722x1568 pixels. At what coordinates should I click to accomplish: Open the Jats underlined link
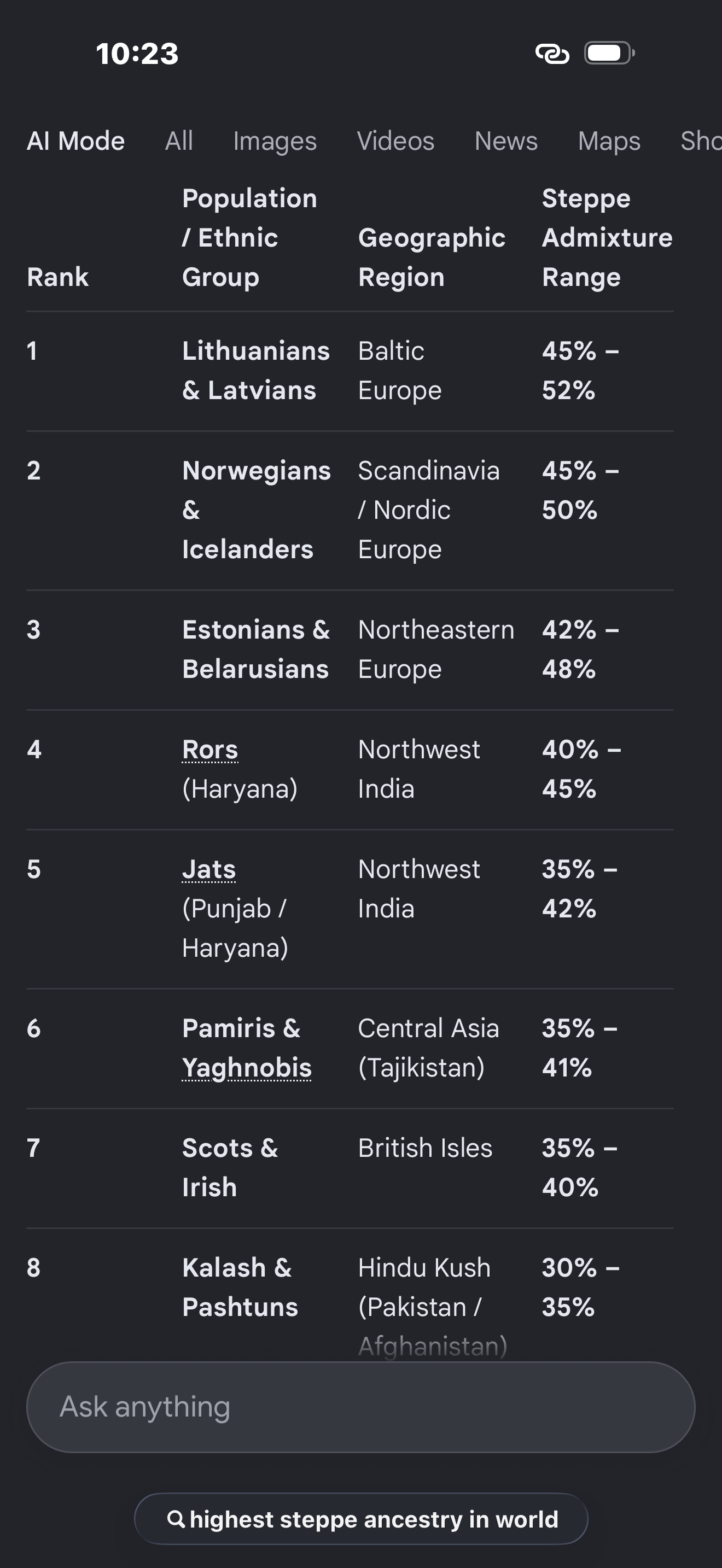pos(209,869)
